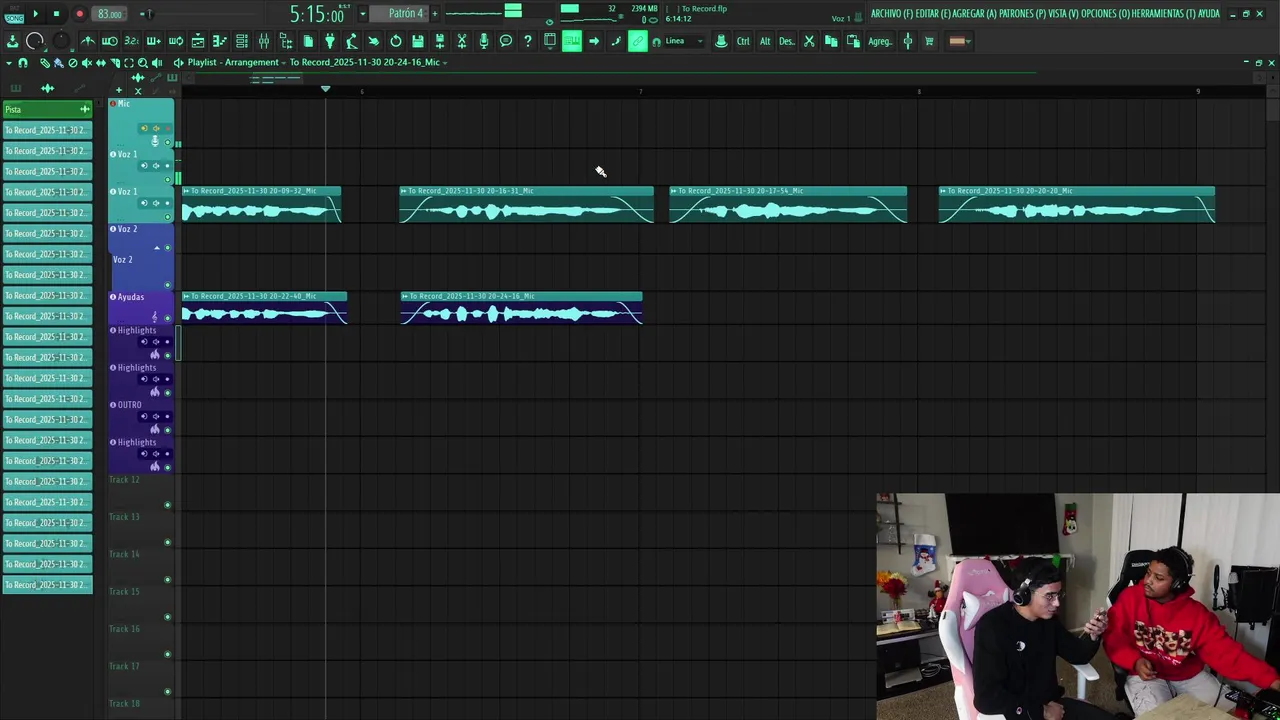
Task: Click the Alt button in toolbar
Action: click(x=765, y=41)
